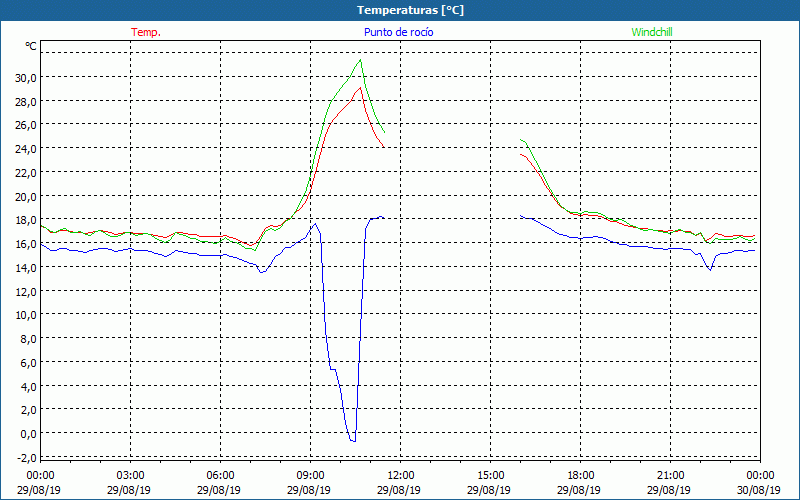Click the 26,0 y-axis value
The width and height of the screenshot is (800, 500).
click(27, 125)
